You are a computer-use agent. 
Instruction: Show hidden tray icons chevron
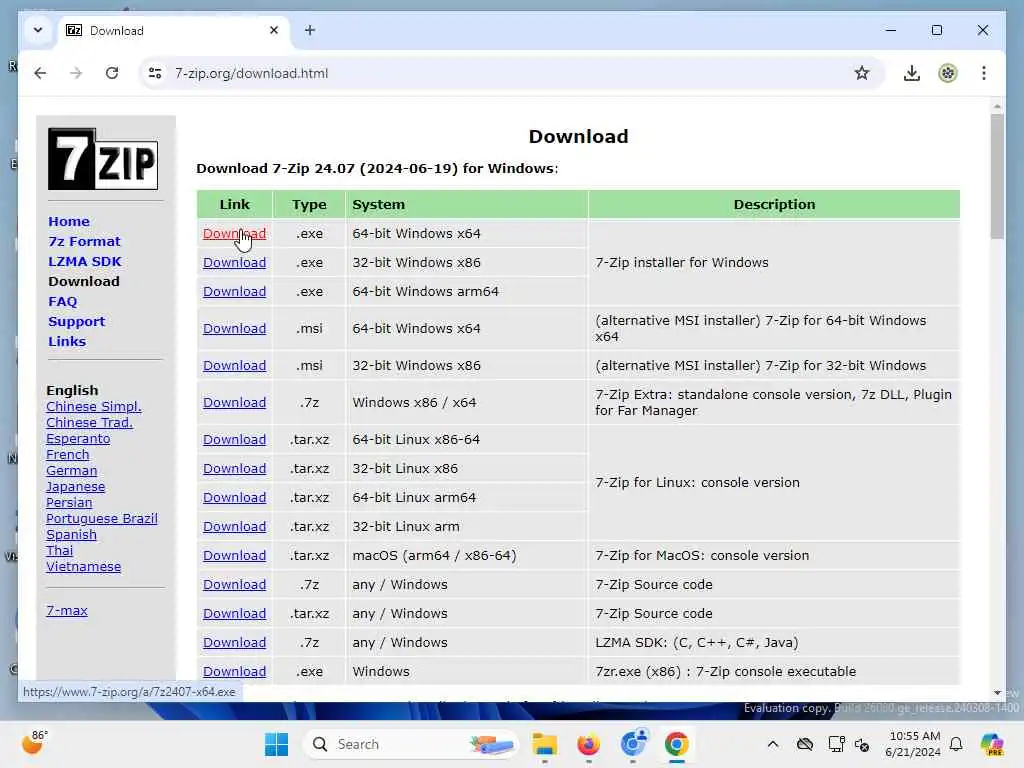[x=773, y=744]
